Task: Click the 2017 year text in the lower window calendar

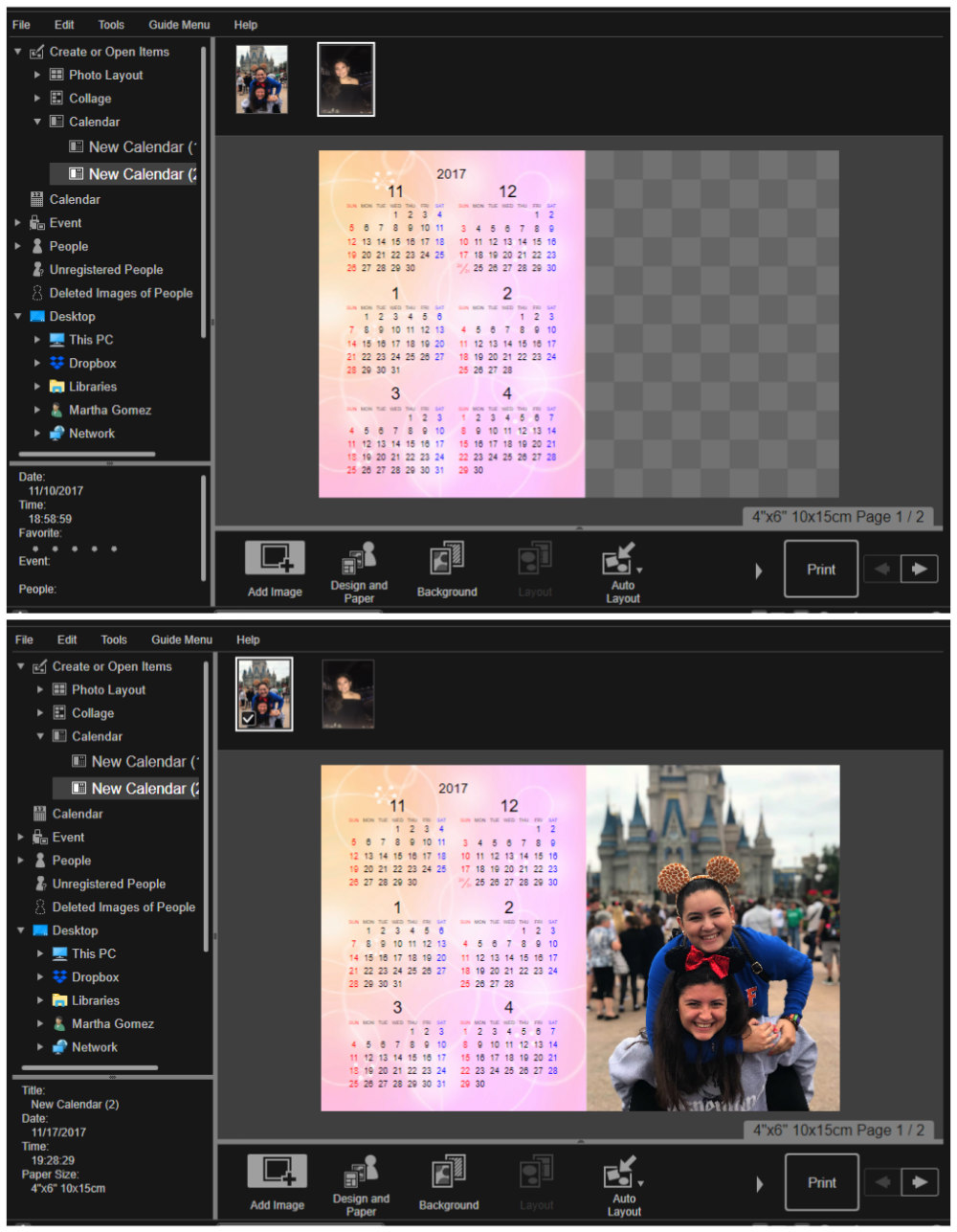Action: click(x=454, y=789)
